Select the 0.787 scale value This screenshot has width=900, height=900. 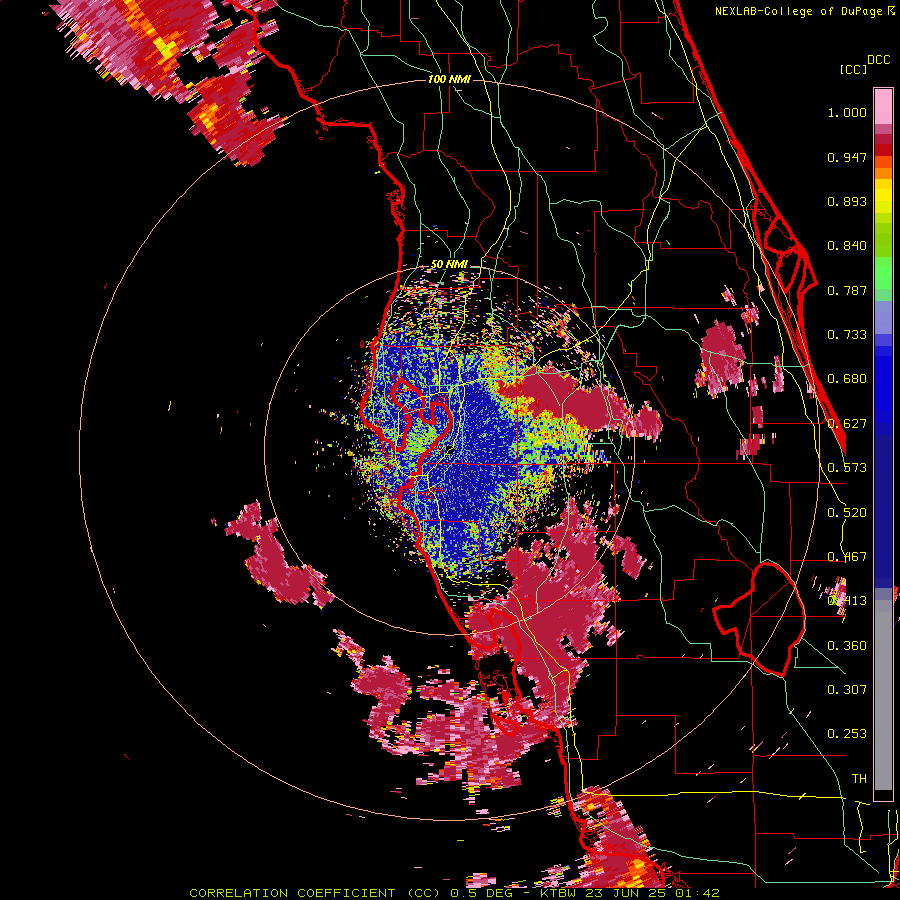click(847, 290)
